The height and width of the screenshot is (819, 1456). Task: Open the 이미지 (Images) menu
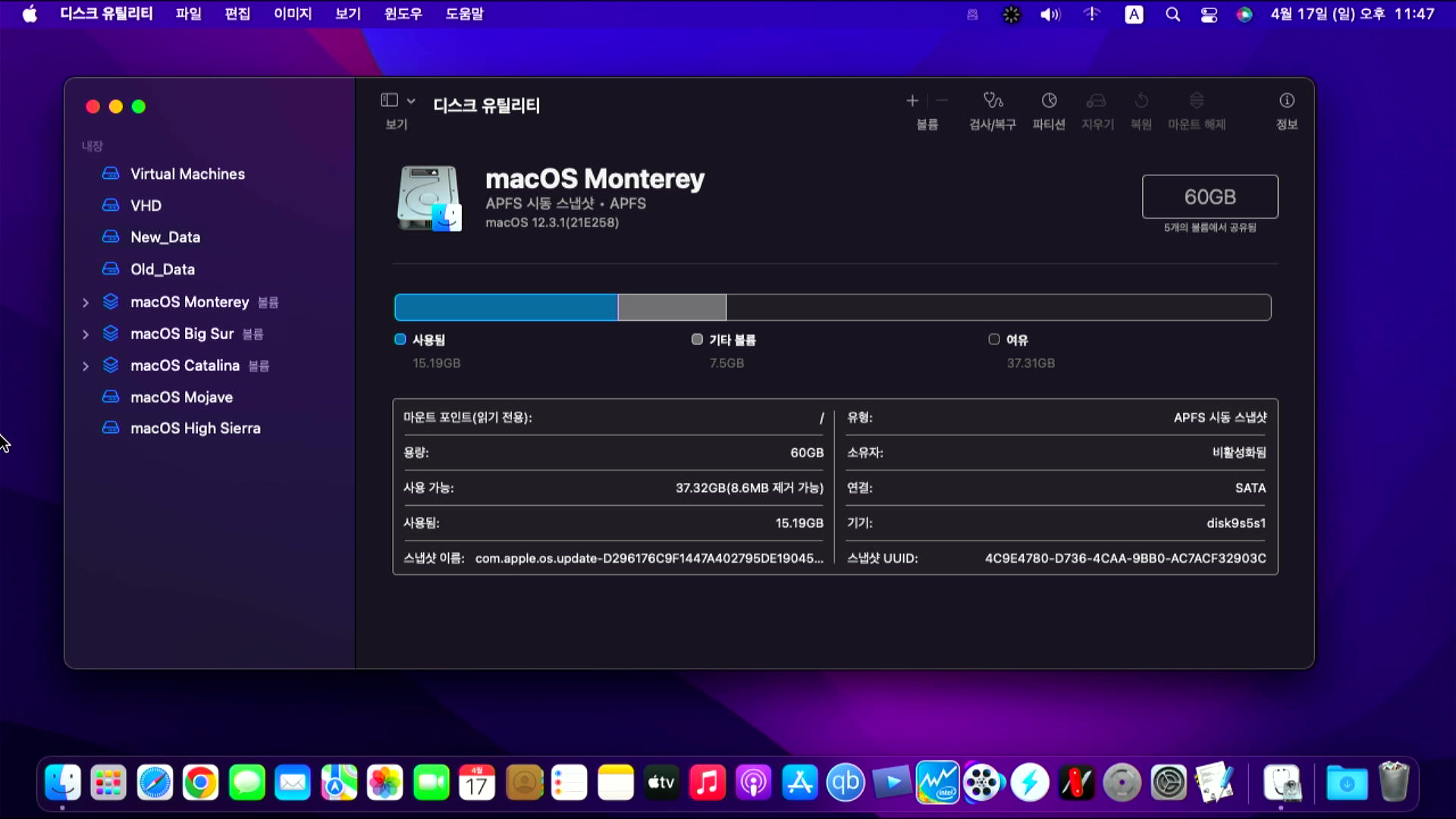[293, 14]
